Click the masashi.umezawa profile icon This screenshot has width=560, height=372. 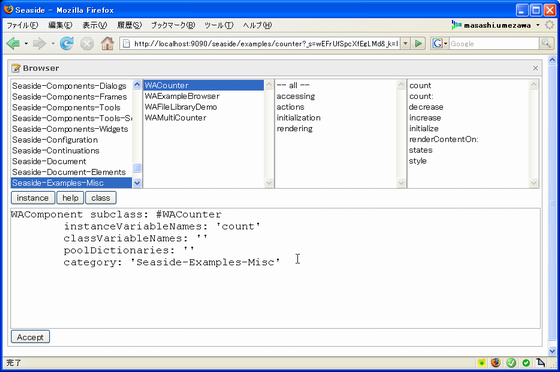(456, 25)
